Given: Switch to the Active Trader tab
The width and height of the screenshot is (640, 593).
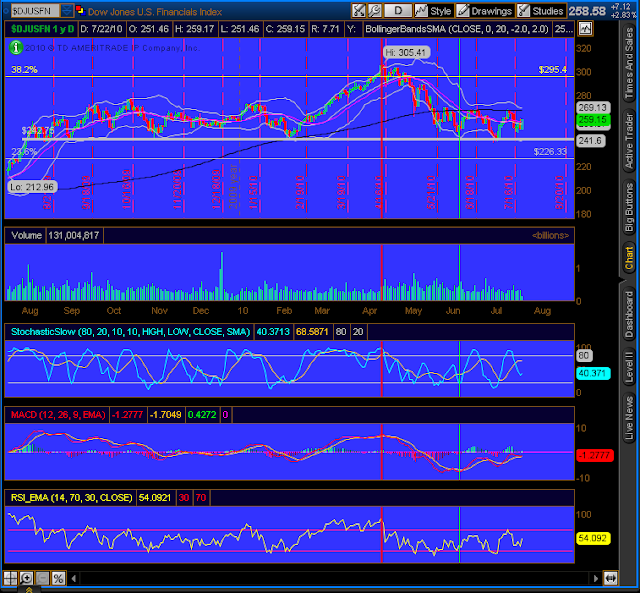Looking at the screenshot, I should pyautogui.click(x=629, y=141).
